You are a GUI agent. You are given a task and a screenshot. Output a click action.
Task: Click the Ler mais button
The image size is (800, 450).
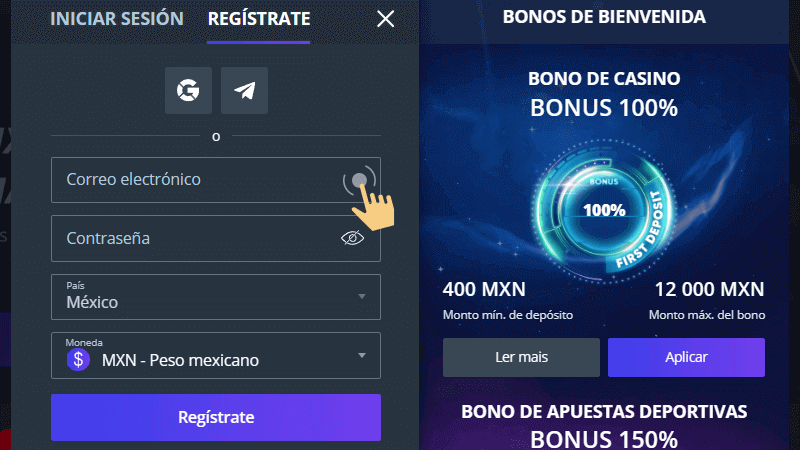coord(521,357)
